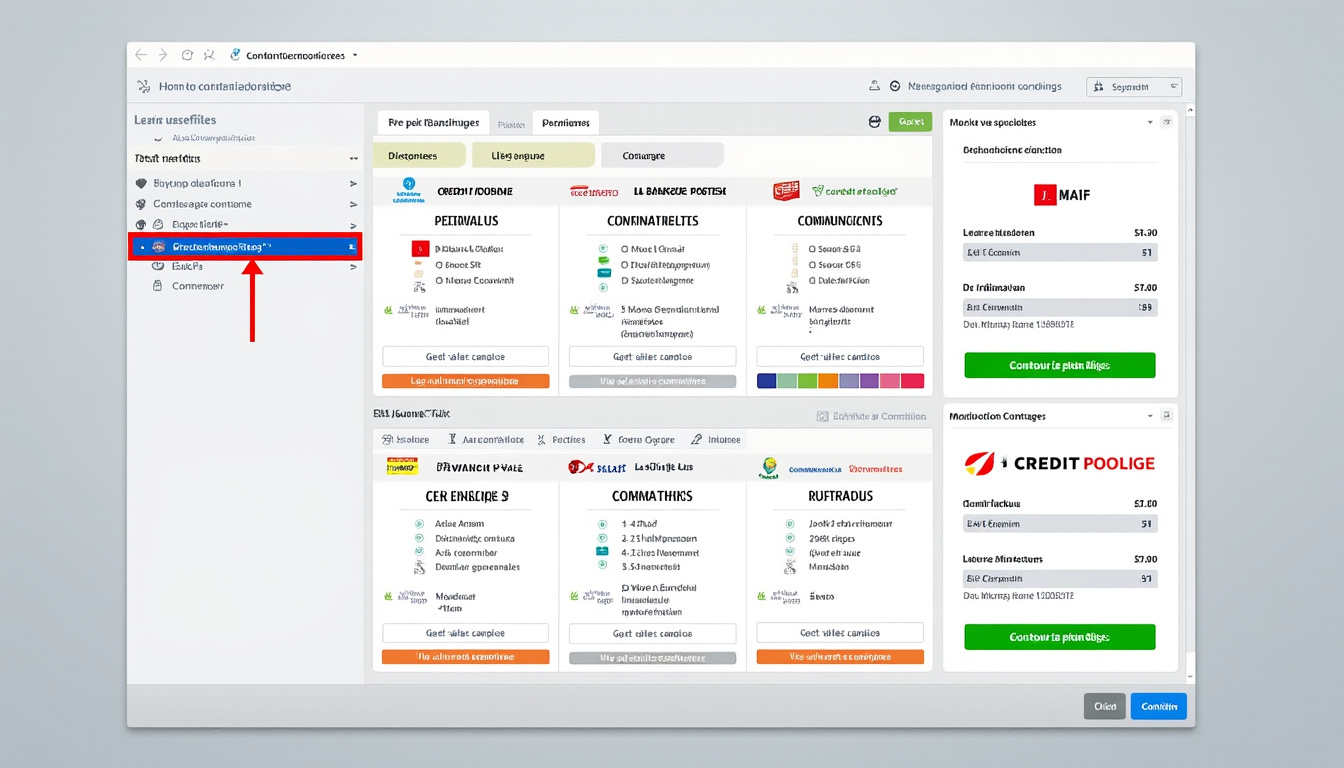
Task: Click the lock icon beside 'Connenoer'
Action: (x=157, y=286)
